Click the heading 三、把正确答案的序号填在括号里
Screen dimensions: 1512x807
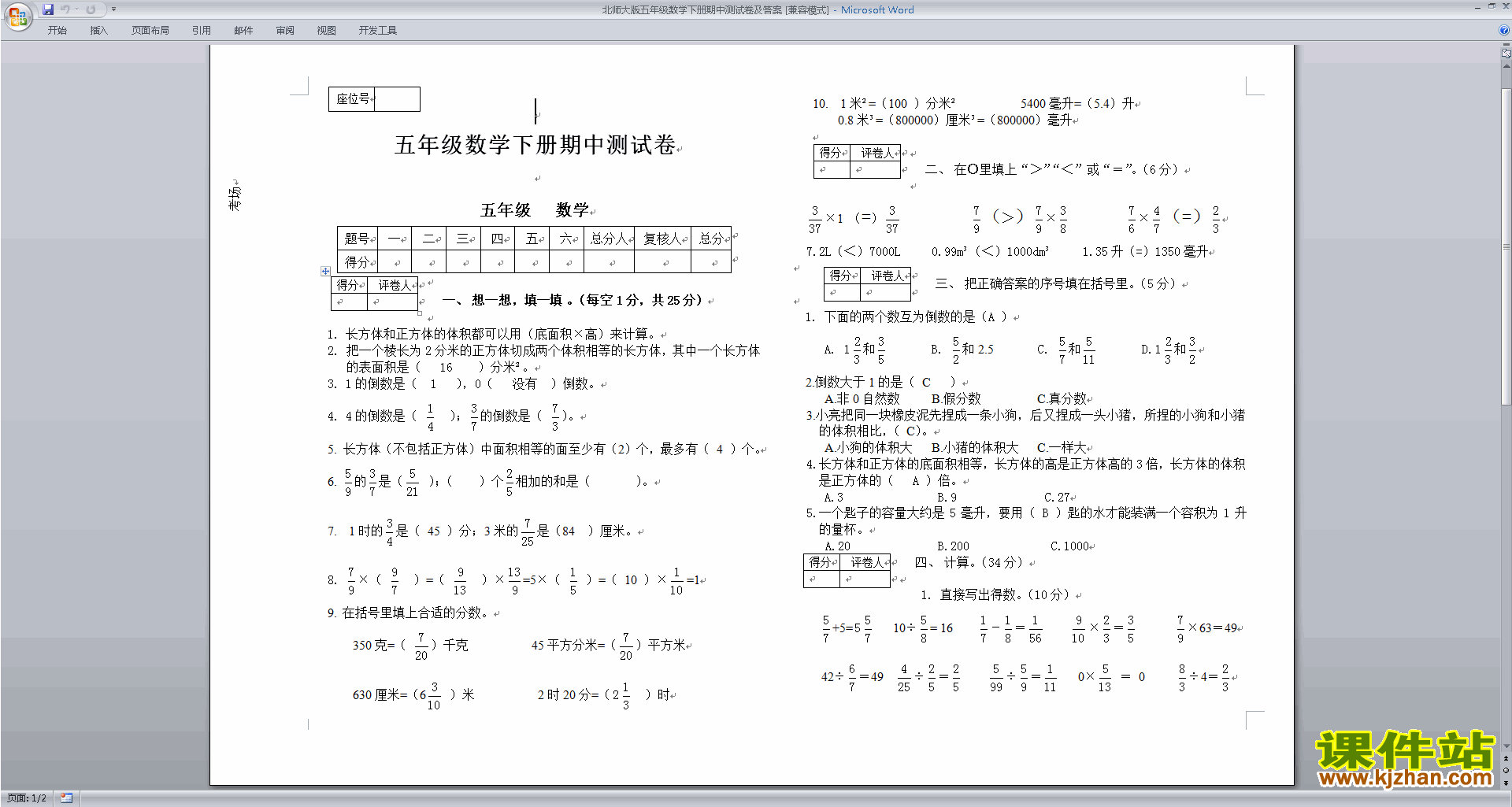click(x=1055, y=283)
